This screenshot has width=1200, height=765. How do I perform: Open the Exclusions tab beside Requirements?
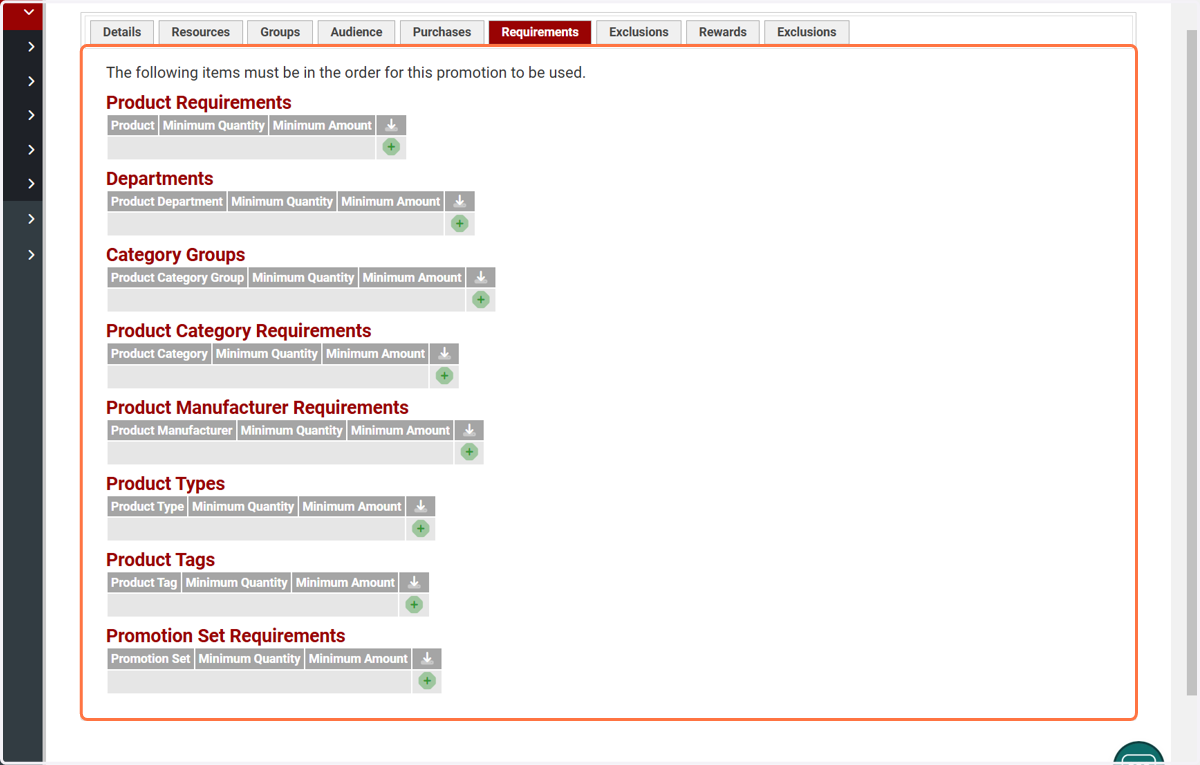click(x=639, y=32)
